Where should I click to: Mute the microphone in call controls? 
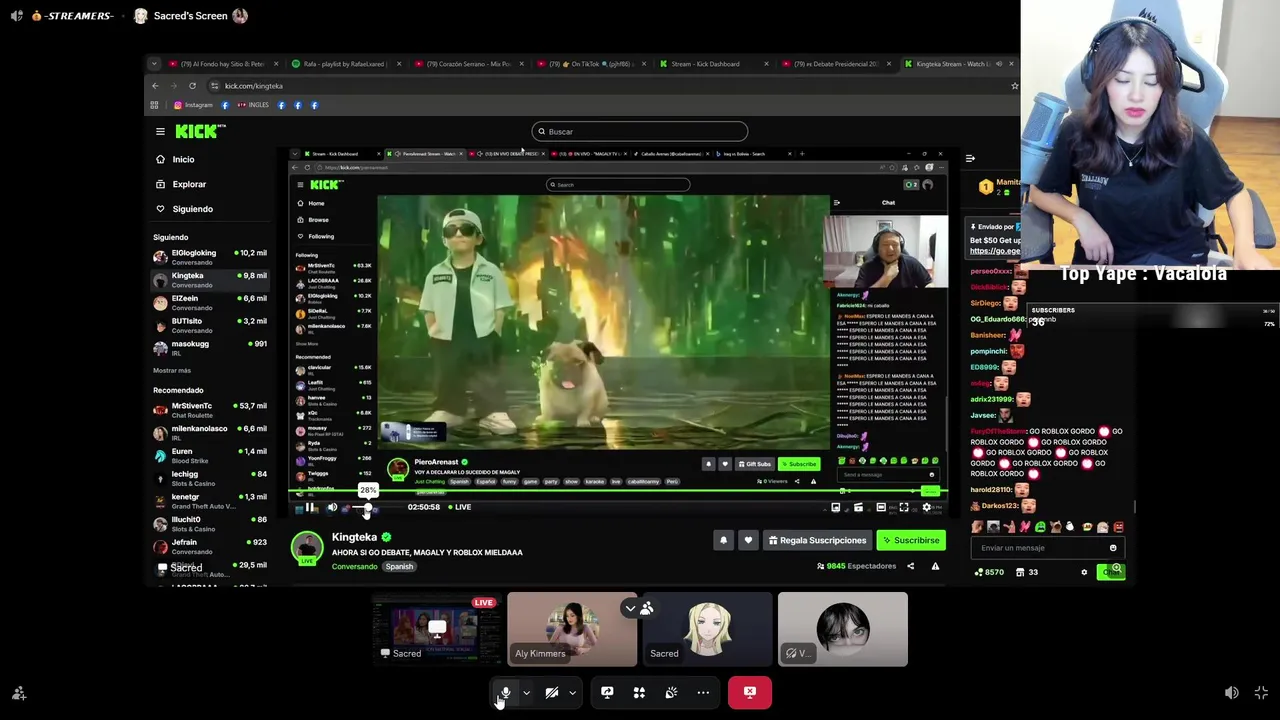tap(506, 692)
